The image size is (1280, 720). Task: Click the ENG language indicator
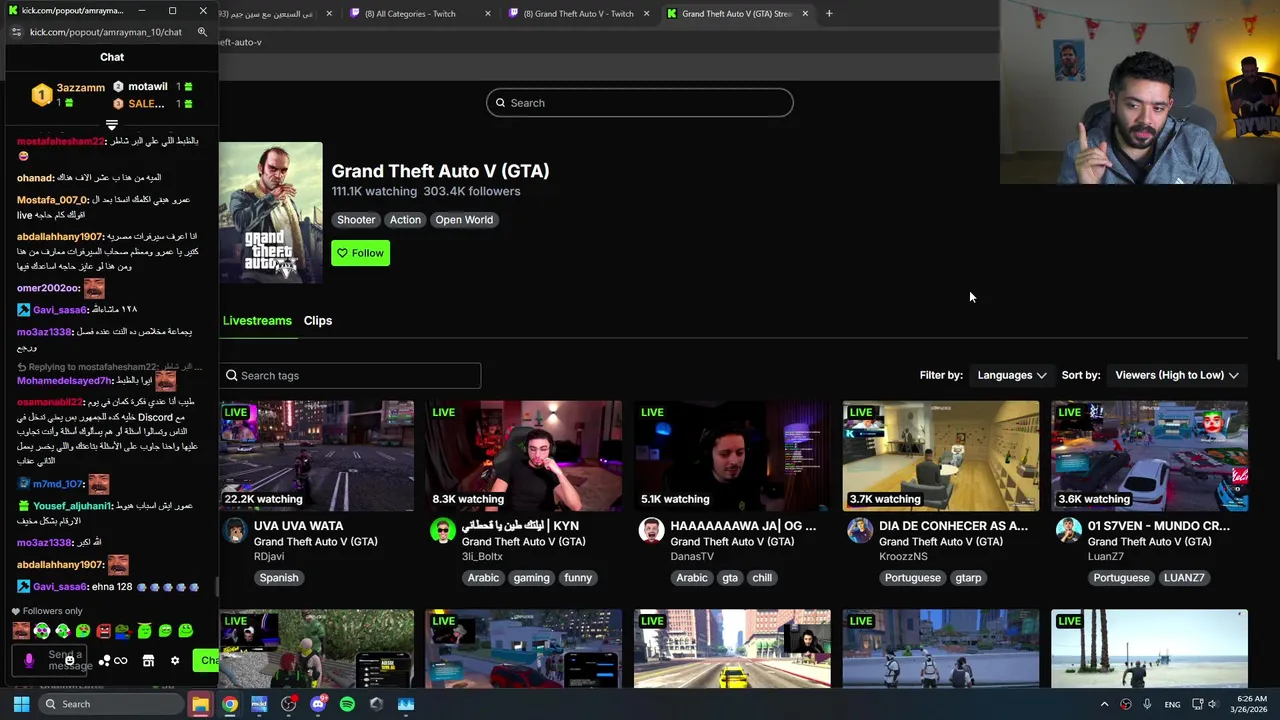click(1172, 704)
